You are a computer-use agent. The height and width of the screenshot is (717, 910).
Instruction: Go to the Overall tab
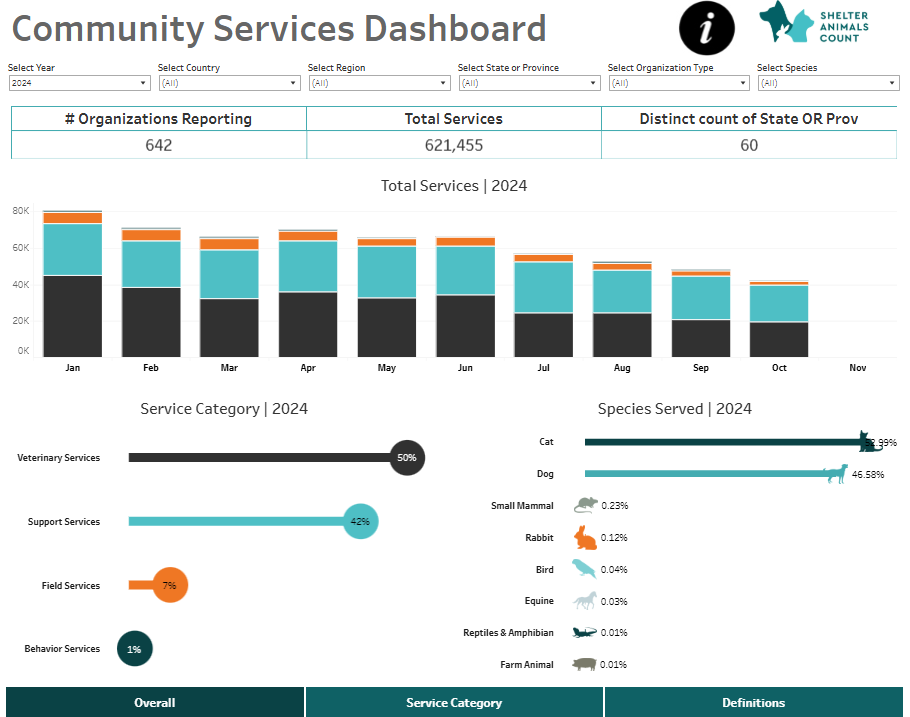point(155,702)
